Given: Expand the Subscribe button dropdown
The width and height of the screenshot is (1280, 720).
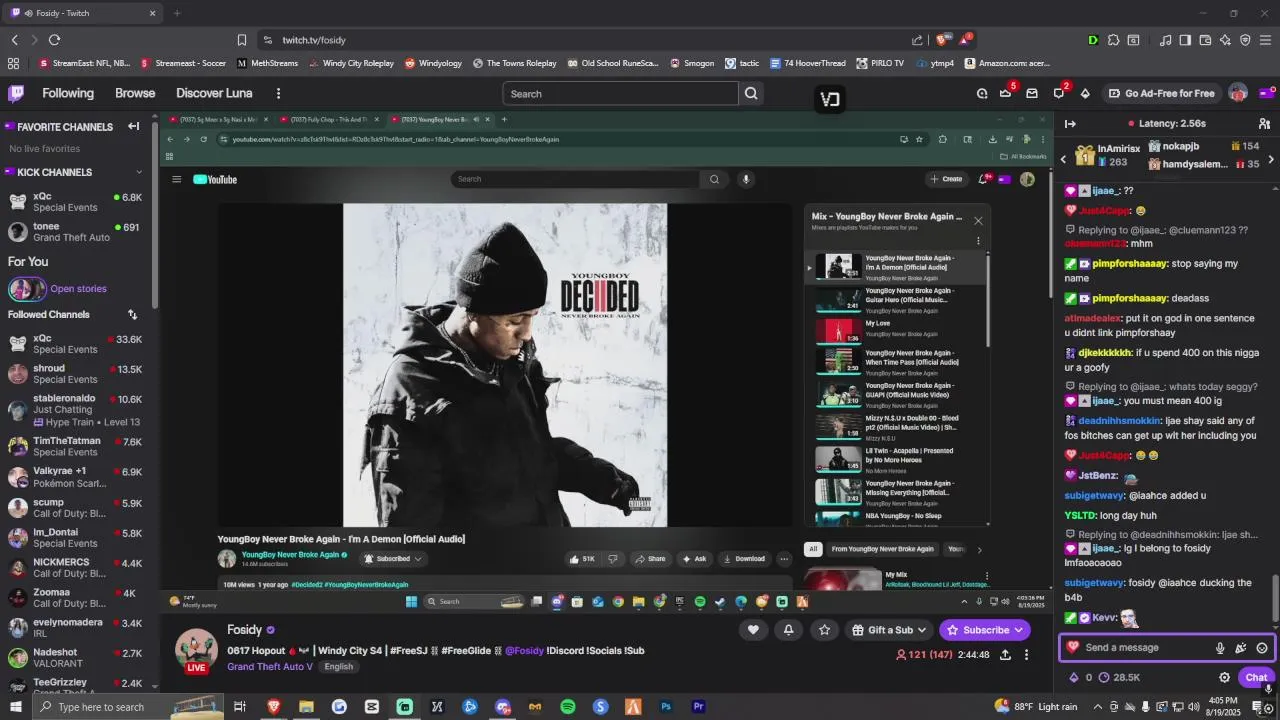Looking at the screenshot, I should point(1019,630).
